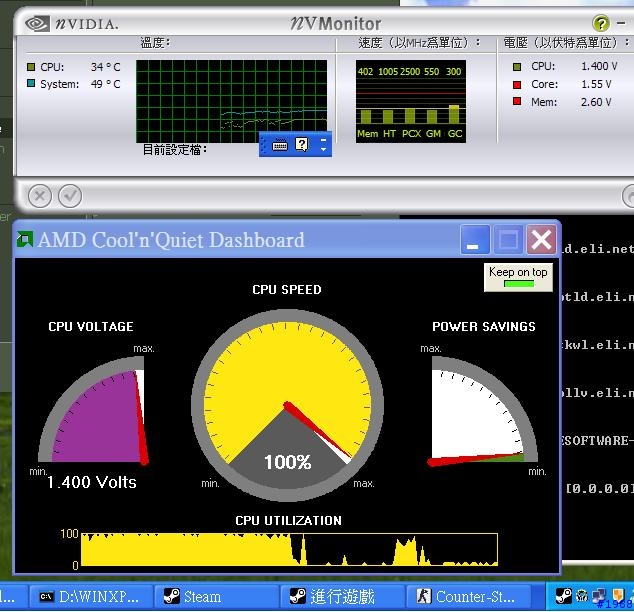Click the 2.60 V Mem voltage value
Viewport: 634px width, 612px height.
coord(596,102)
